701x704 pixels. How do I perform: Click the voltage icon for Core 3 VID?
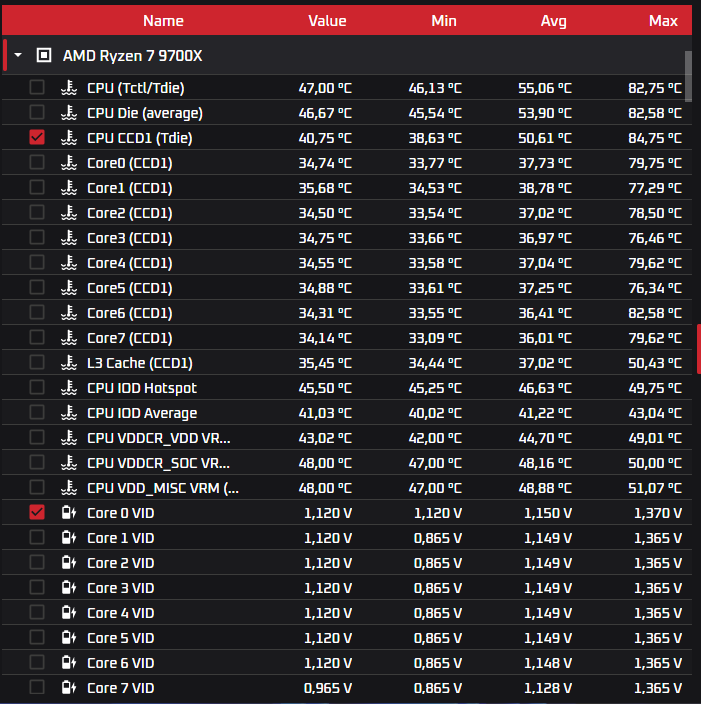69,588
